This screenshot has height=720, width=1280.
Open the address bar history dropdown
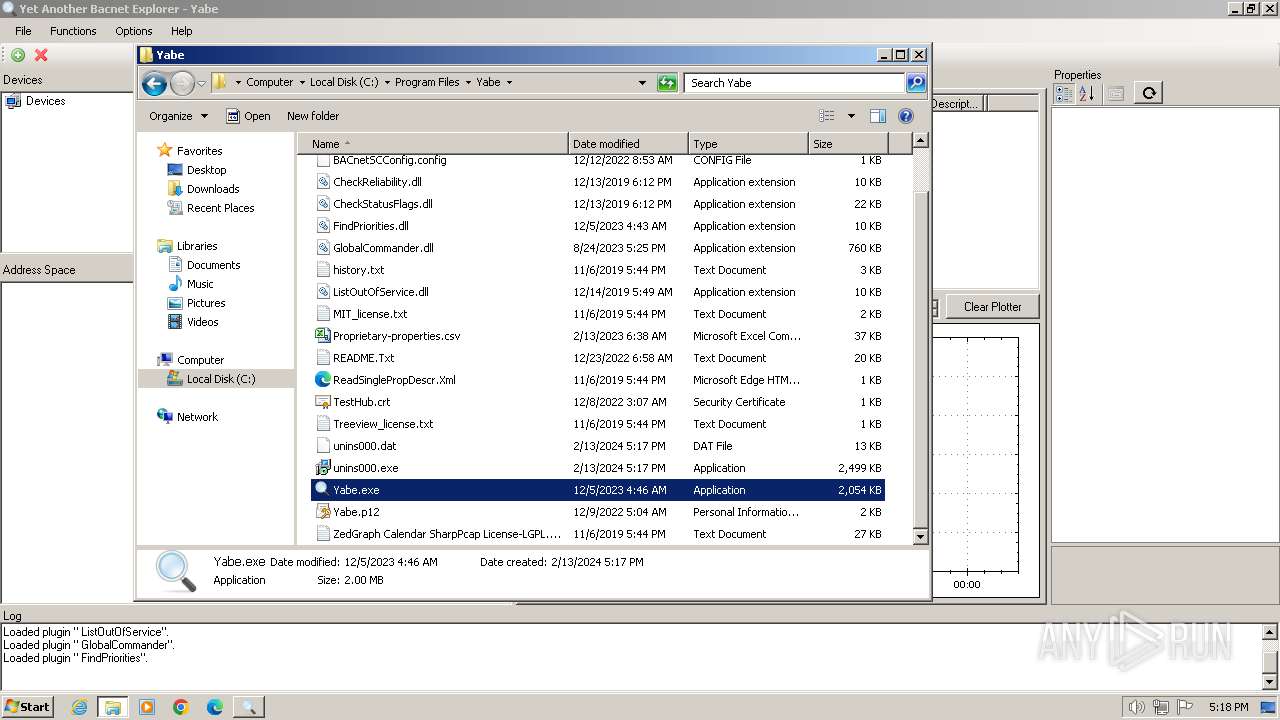click(642, 83)
